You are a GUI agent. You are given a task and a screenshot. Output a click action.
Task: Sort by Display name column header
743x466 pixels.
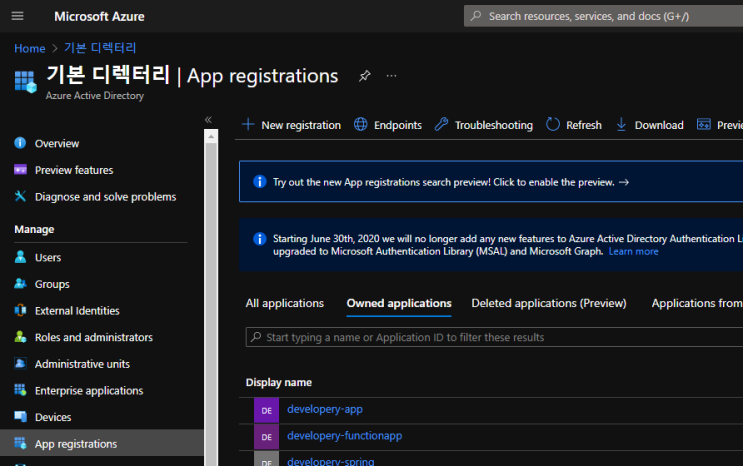point(279,382)
